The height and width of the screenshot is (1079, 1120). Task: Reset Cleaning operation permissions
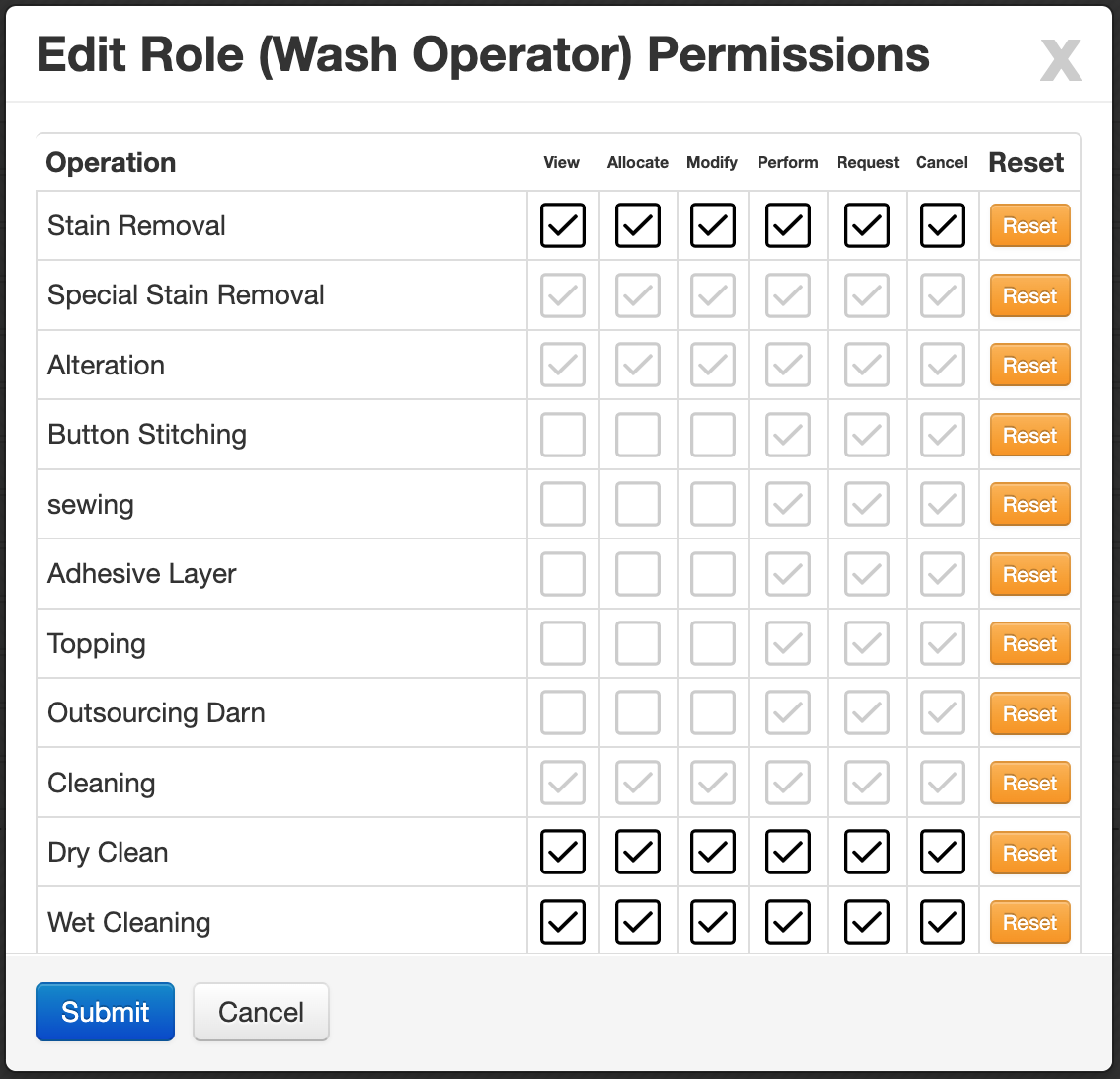pyautogui.click(x=1029, y=783)
